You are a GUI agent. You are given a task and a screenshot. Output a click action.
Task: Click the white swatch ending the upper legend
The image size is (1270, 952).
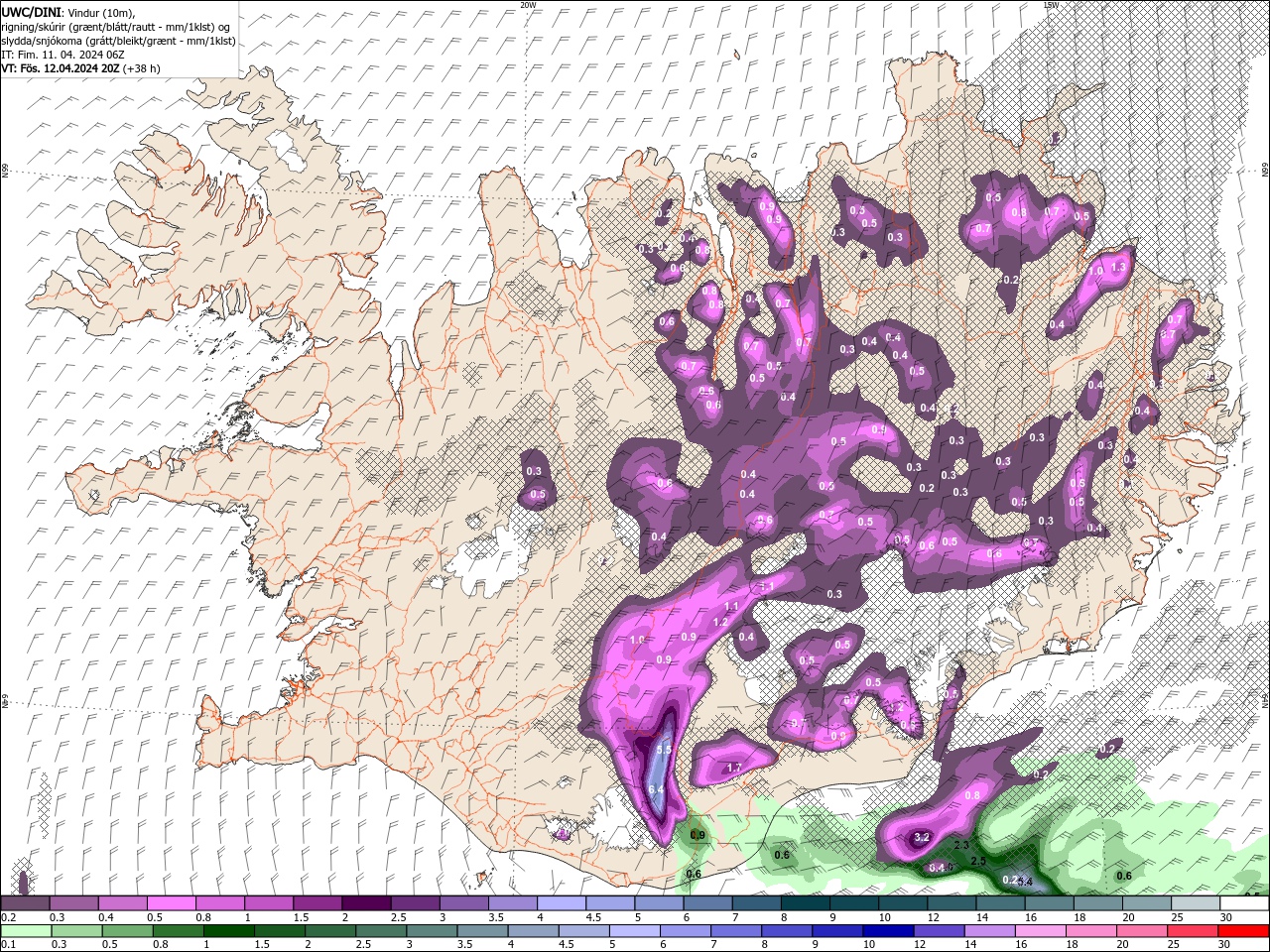(x=1244, y=903)
